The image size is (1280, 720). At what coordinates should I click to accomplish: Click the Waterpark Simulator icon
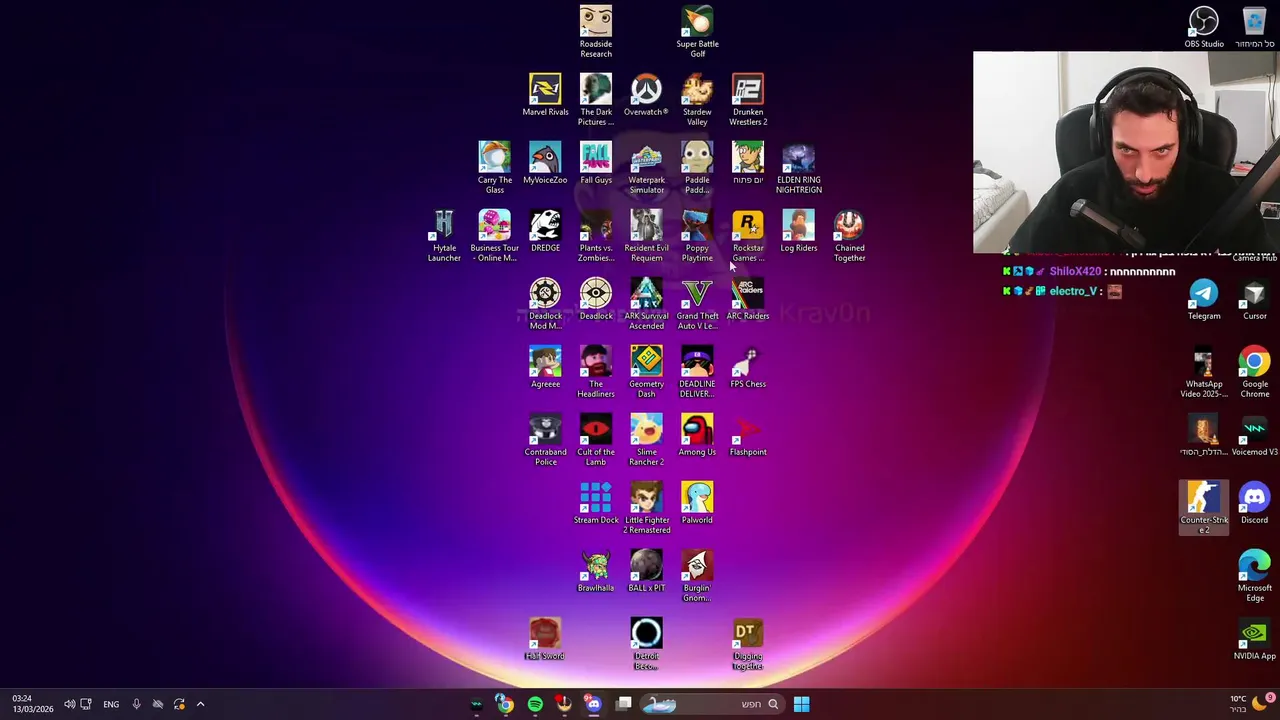click(646, 167)
